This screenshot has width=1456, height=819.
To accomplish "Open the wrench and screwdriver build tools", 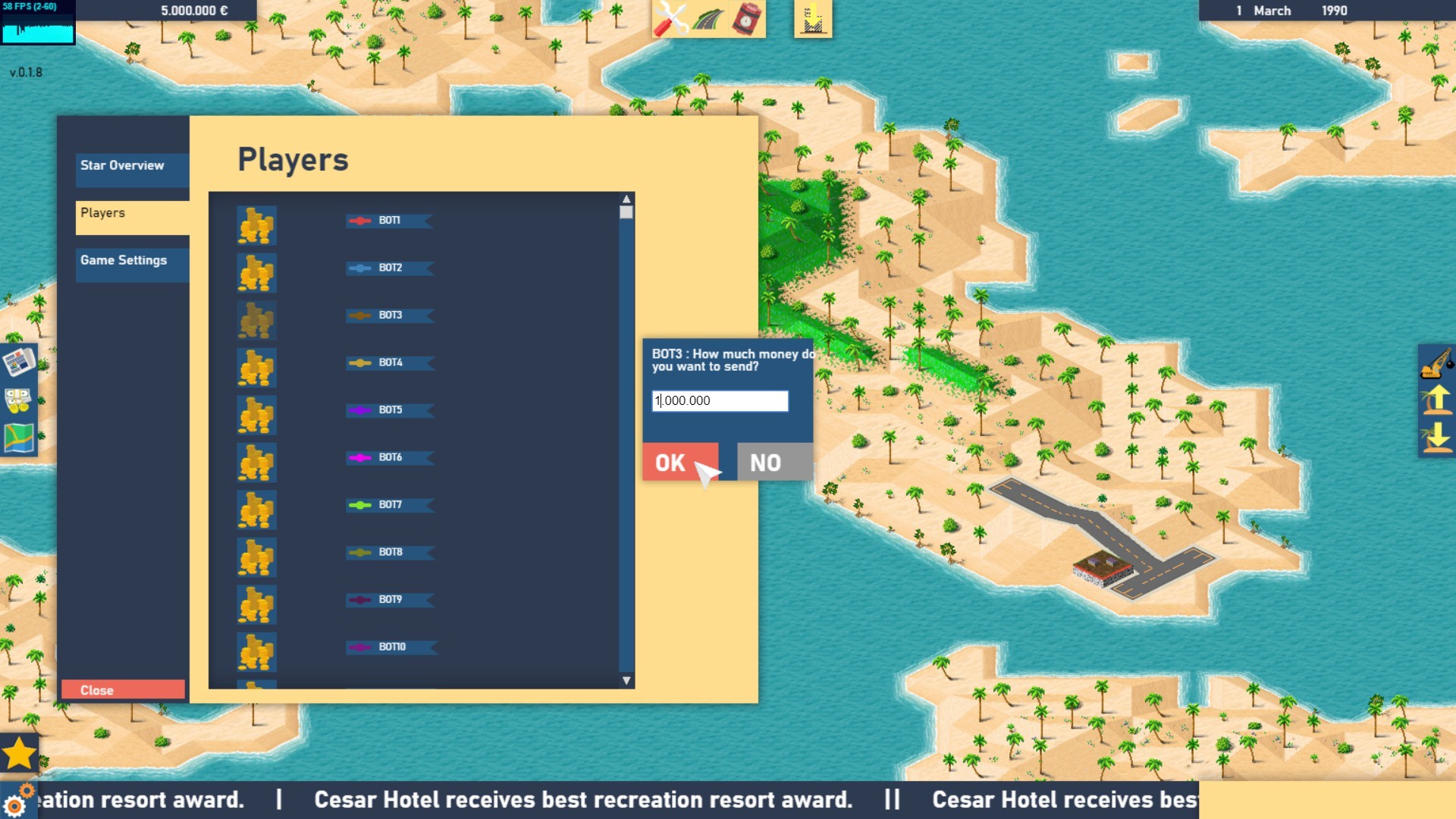I will tap(670, 19).
